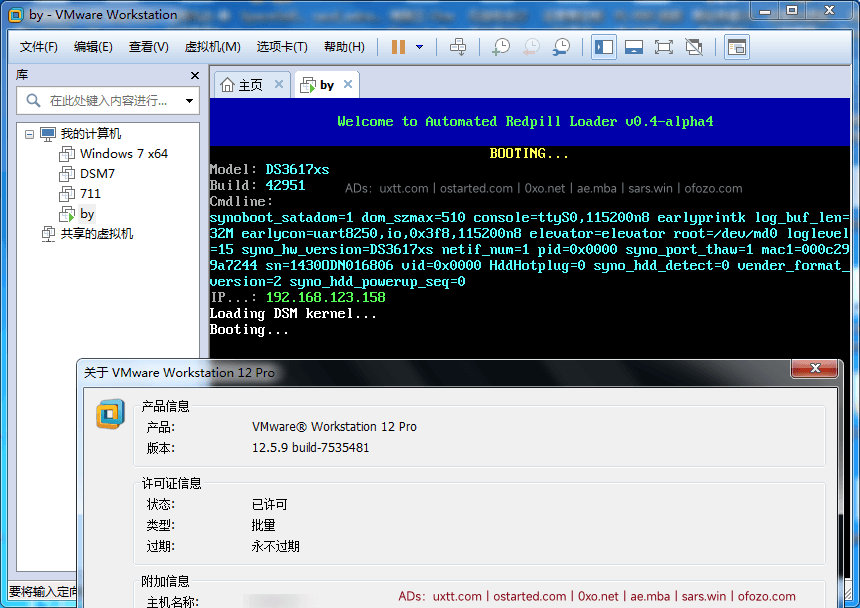Select the Windows 7 x64 virtual machine
This screenshot has width=860, height=608.
coord(124,154)
